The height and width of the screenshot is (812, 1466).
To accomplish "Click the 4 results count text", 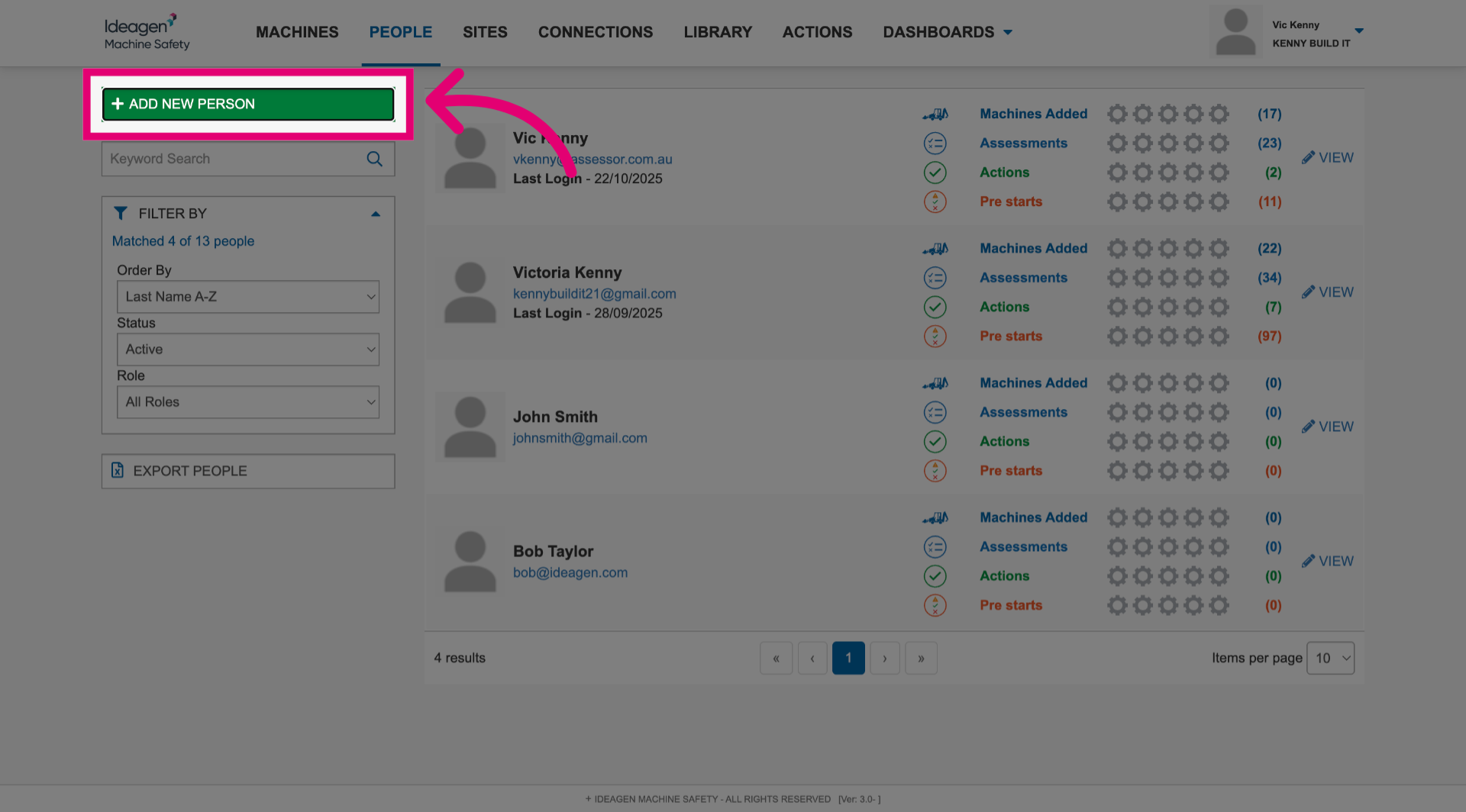I will click(460, 658).
